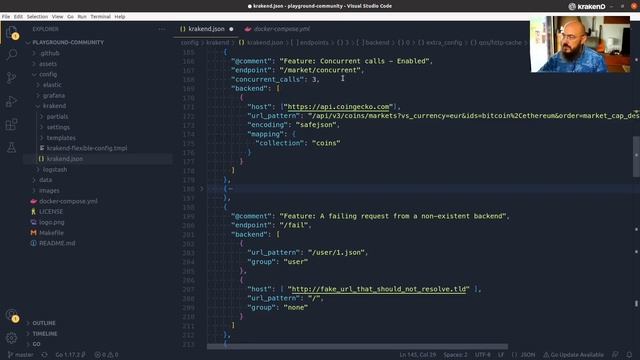The height and width of the screenshot is (360, 640).
Task: Open the Help menu
Action: click(120, 17)
